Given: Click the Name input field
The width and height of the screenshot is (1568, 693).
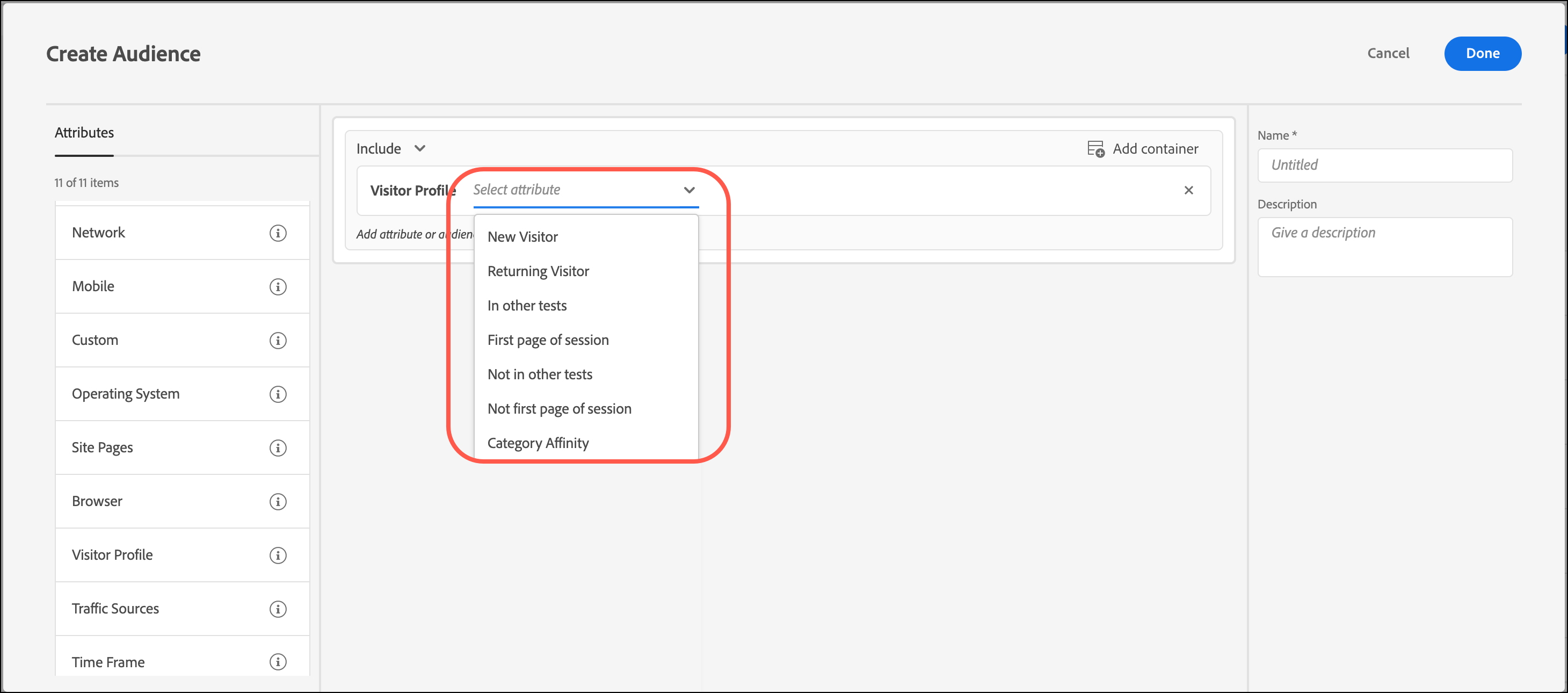Looking at the screenshot, I should tap(1384, 165).
